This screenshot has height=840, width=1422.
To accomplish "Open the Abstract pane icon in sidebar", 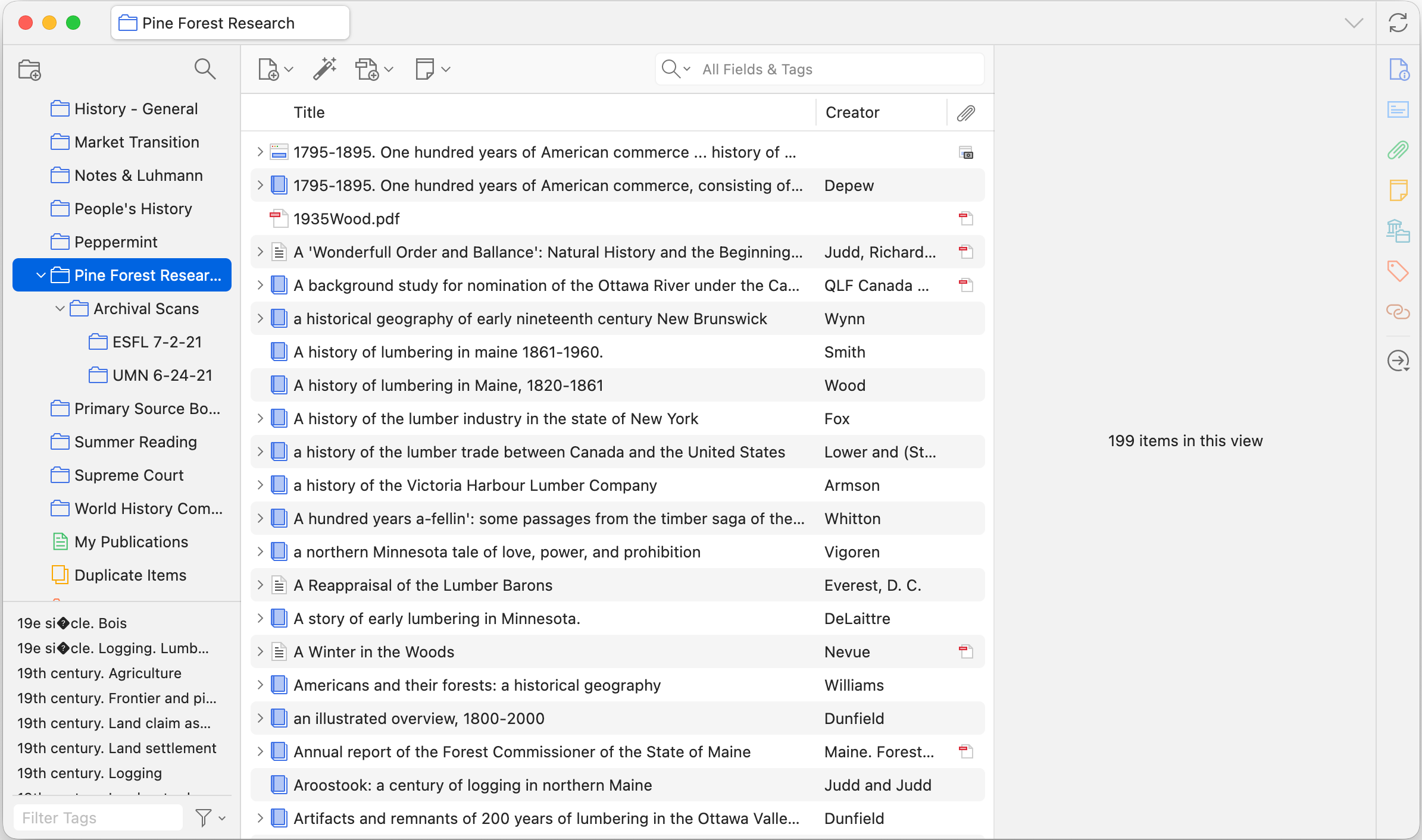I will pos(1398,109).
